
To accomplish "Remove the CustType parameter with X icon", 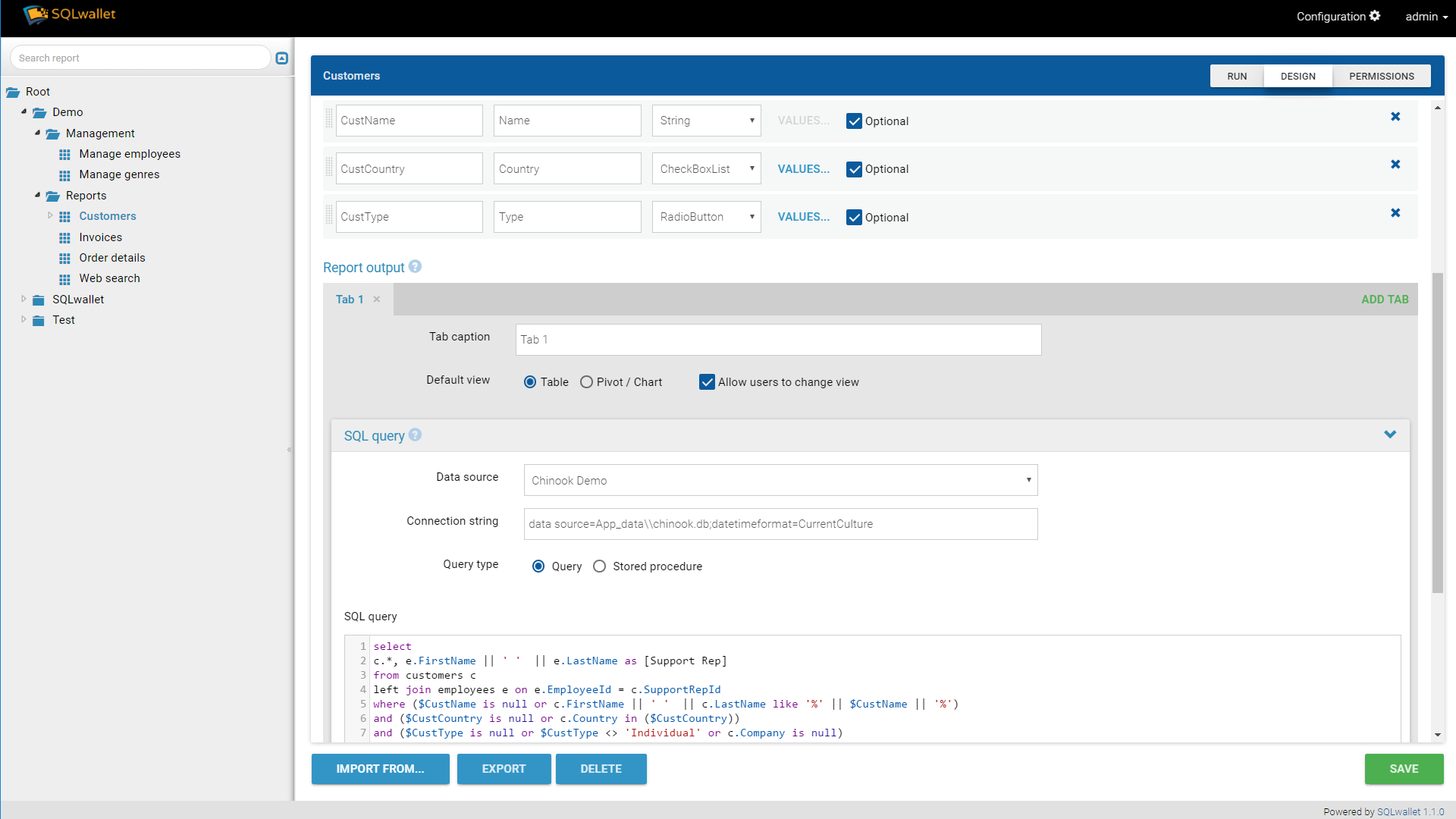I will point(1395,213).
